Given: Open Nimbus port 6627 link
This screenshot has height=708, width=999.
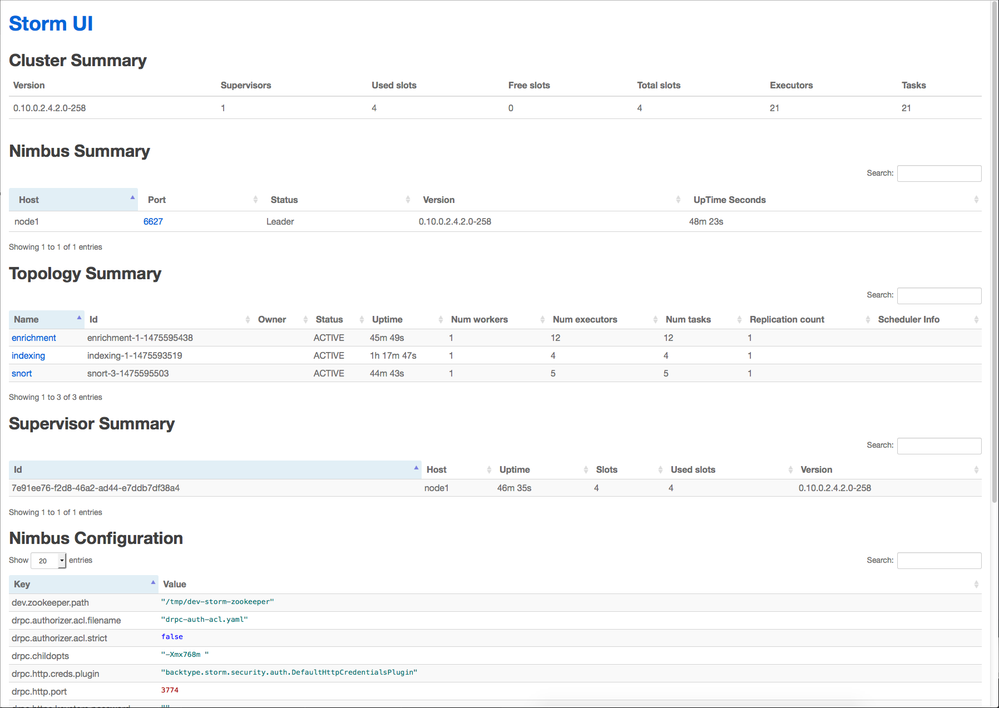Looking at the screenshot, I should [x=152, y=221].
